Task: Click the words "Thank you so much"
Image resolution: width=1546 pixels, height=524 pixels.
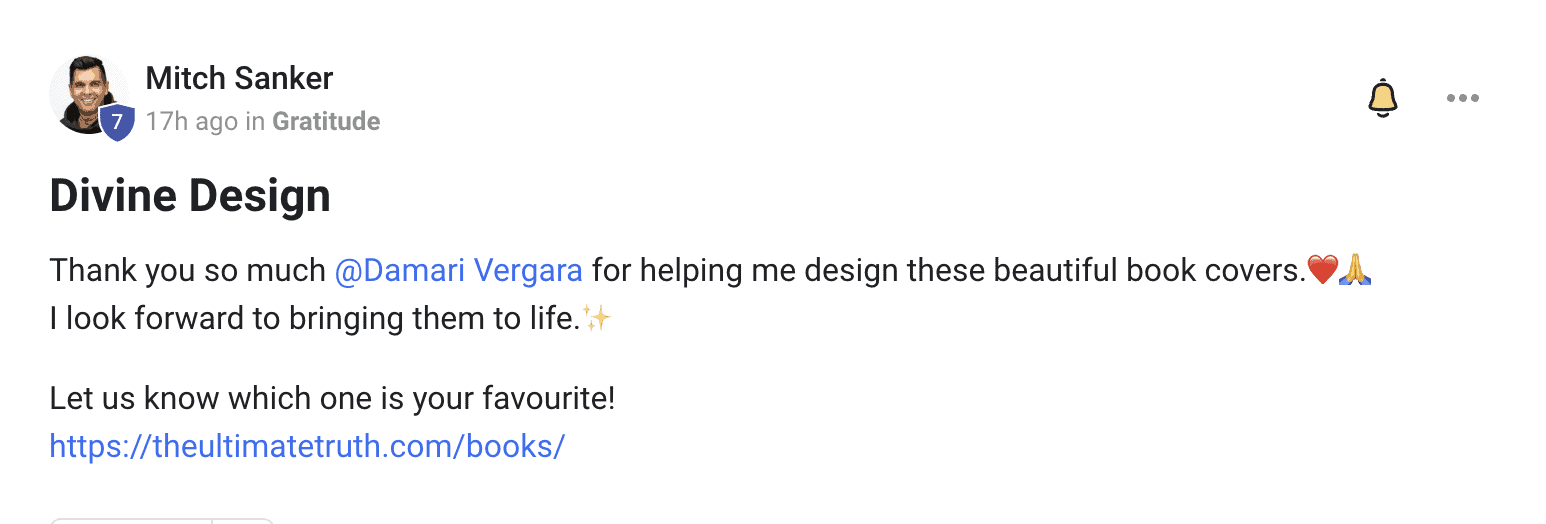Action: pyautogui.click(x=187, y=270)
